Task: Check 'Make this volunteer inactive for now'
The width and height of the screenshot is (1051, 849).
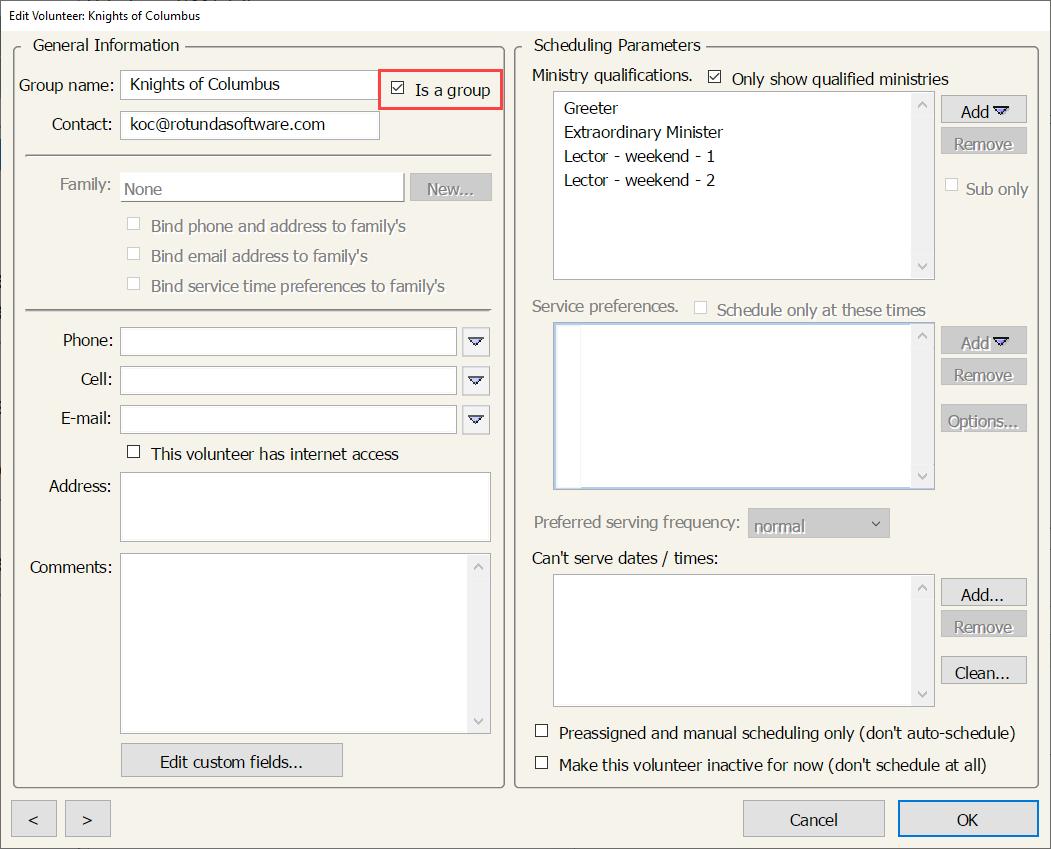Action: point(542,763)
